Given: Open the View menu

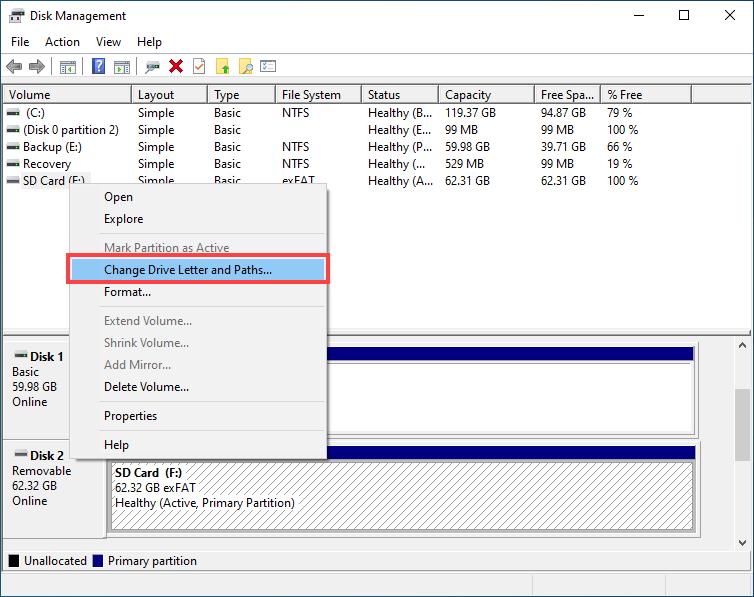Looking at the screenshot, I should 108,42.
